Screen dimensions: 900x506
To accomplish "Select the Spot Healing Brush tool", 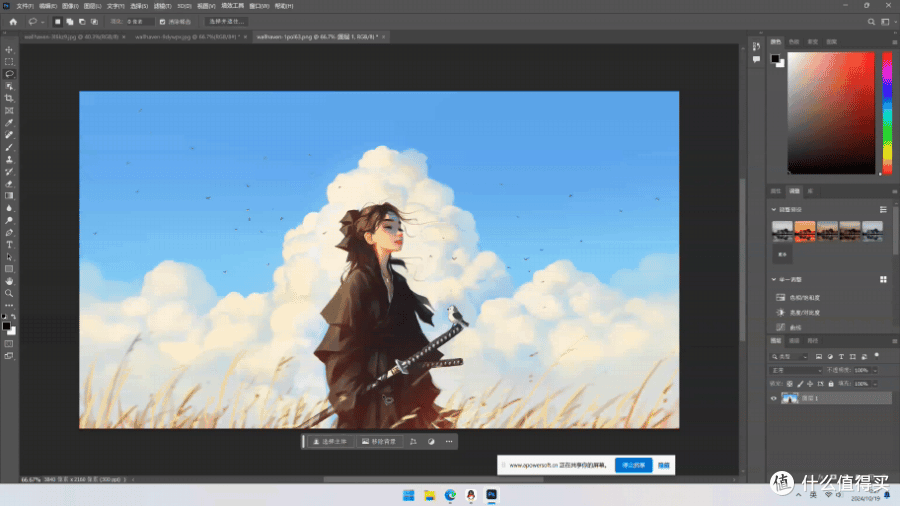I will (x=9, y=135).
